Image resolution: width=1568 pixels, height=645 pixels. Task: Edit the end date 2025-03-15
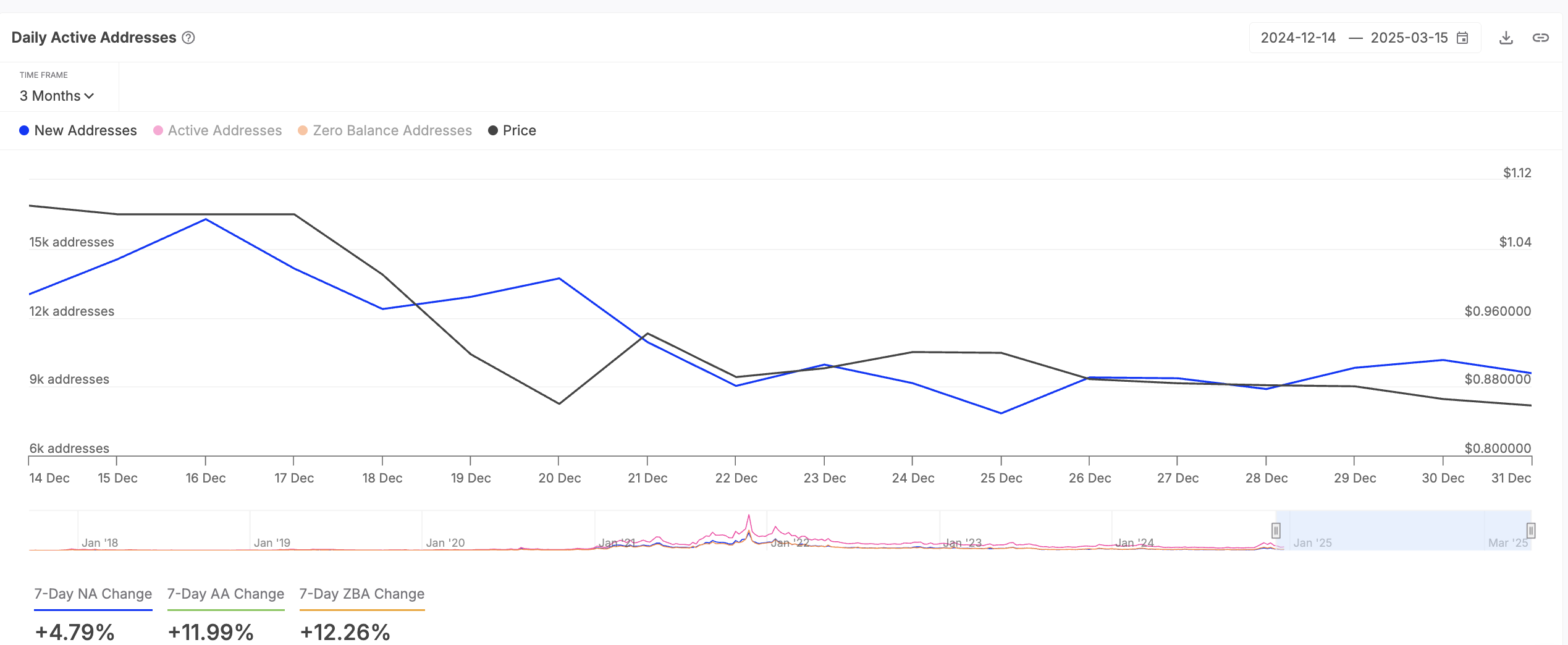pyautogui.click(x=1409, y=38)
